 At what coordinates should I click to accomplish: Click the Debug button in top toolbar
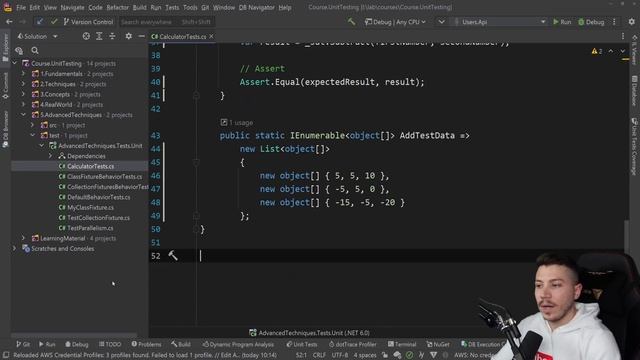591,22
